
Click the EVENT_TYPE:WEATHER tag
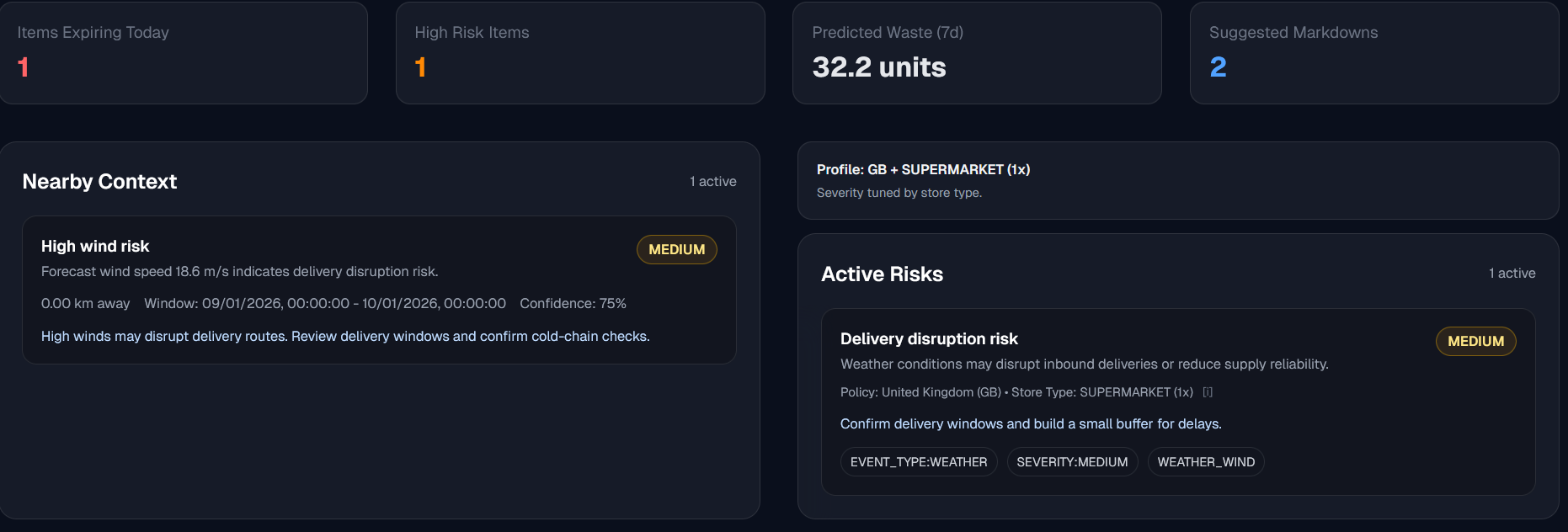(x=918, y=462)
